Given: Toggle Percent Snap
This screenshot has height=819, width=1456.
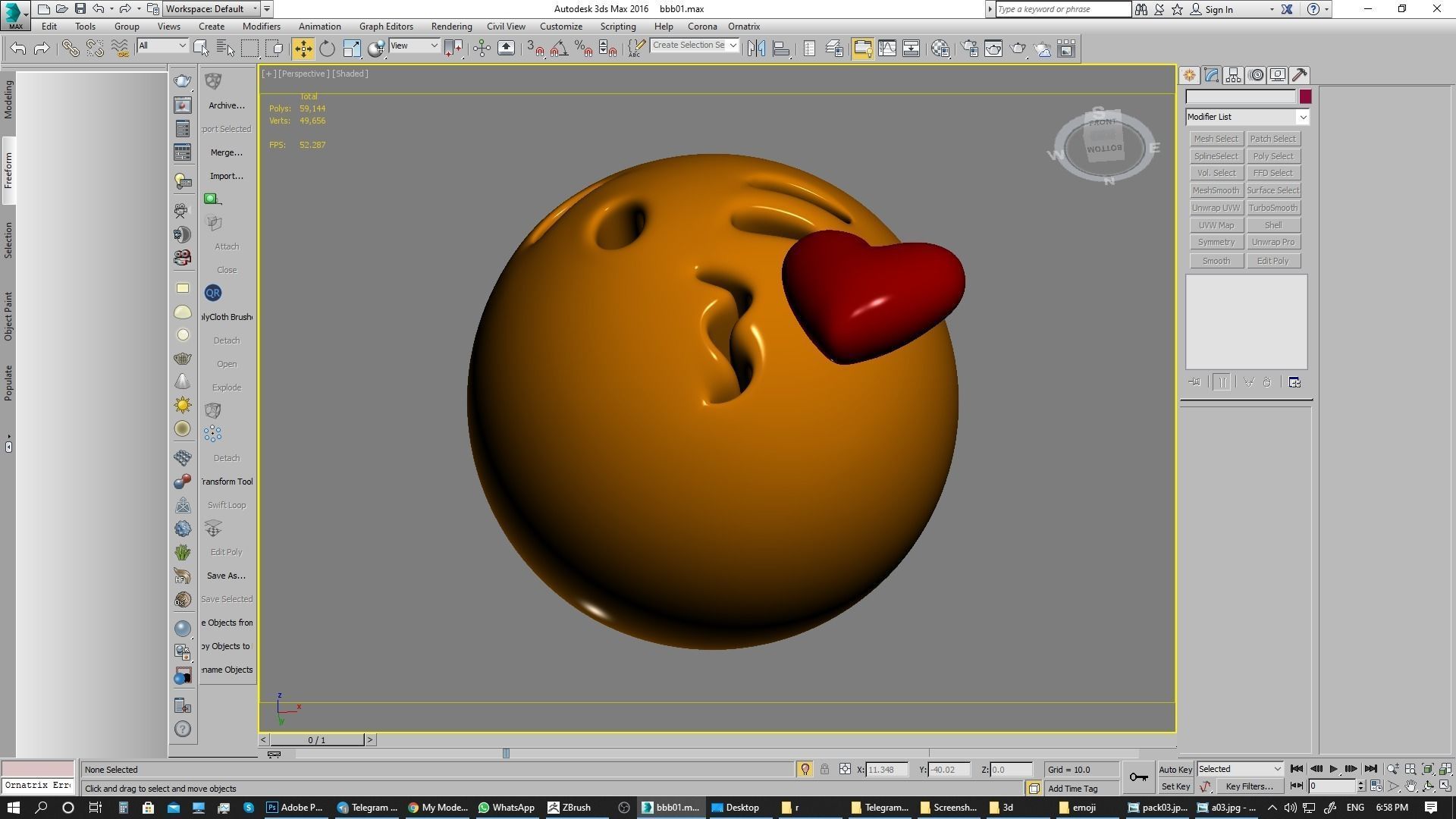Looking at the screenshot, I should point(583,49).
